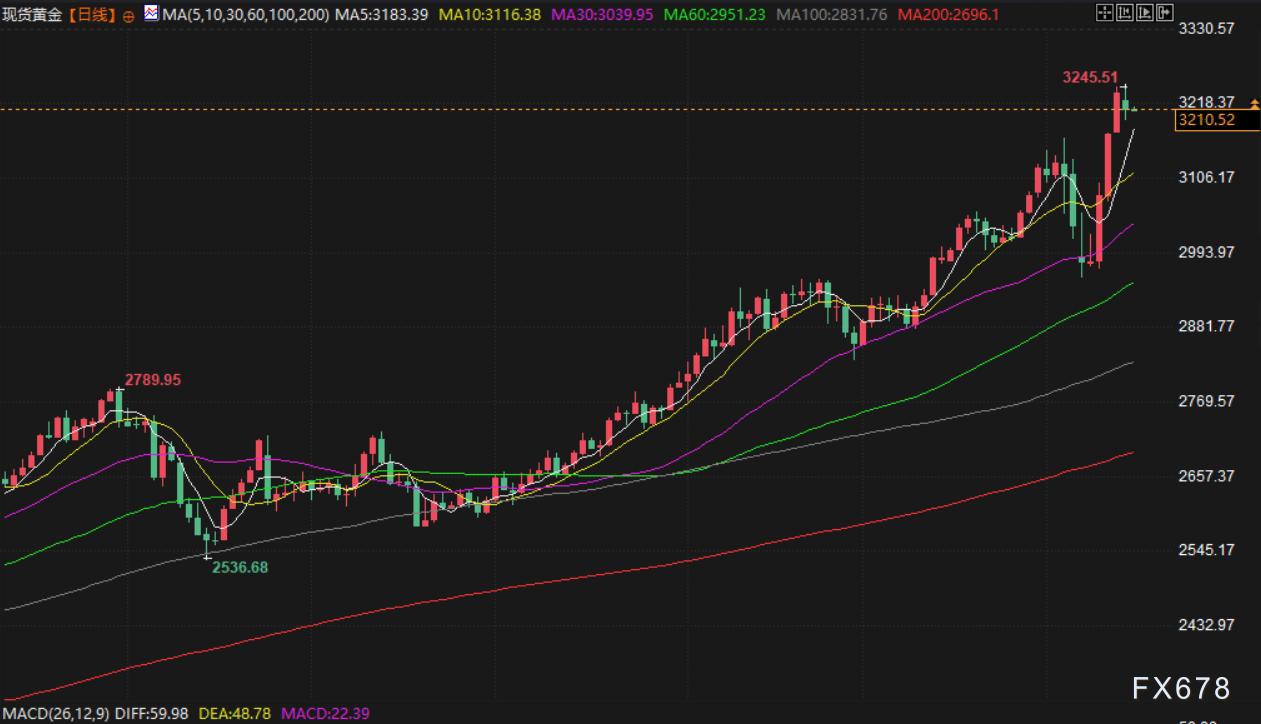
Task: Click the 3245.51 high price marker
Action: point(1089,76)
